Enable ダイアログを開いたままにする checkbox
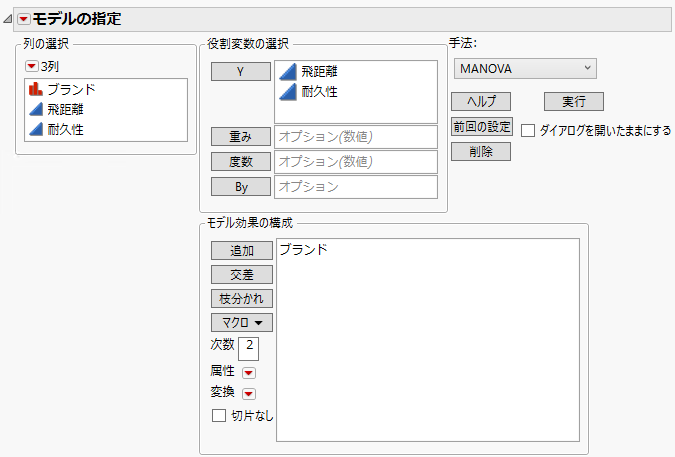The height and width of the screenshot is (457, 675). (x=528, y=130)
